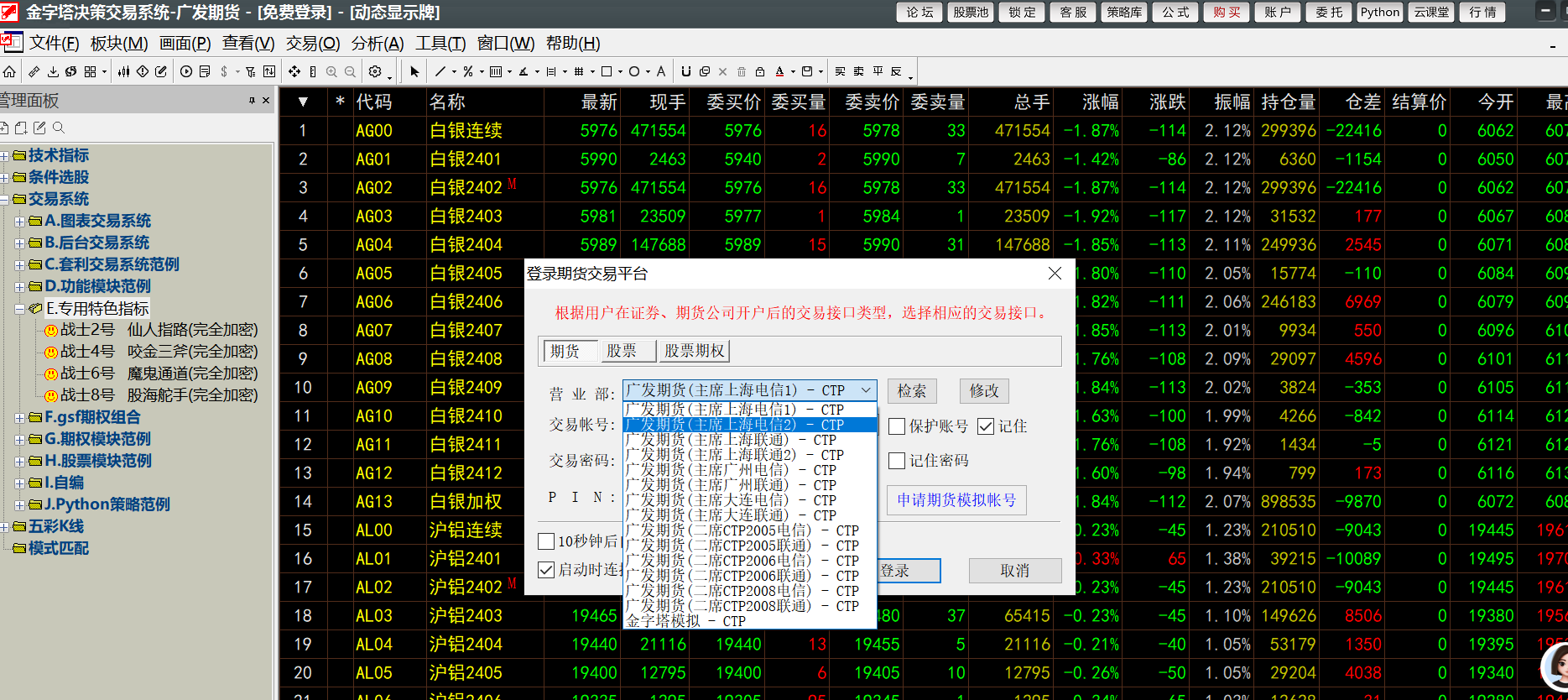The image size is (1568, 700).
Task: Click the settings gear toolbar icon
Action: point(375,72)
